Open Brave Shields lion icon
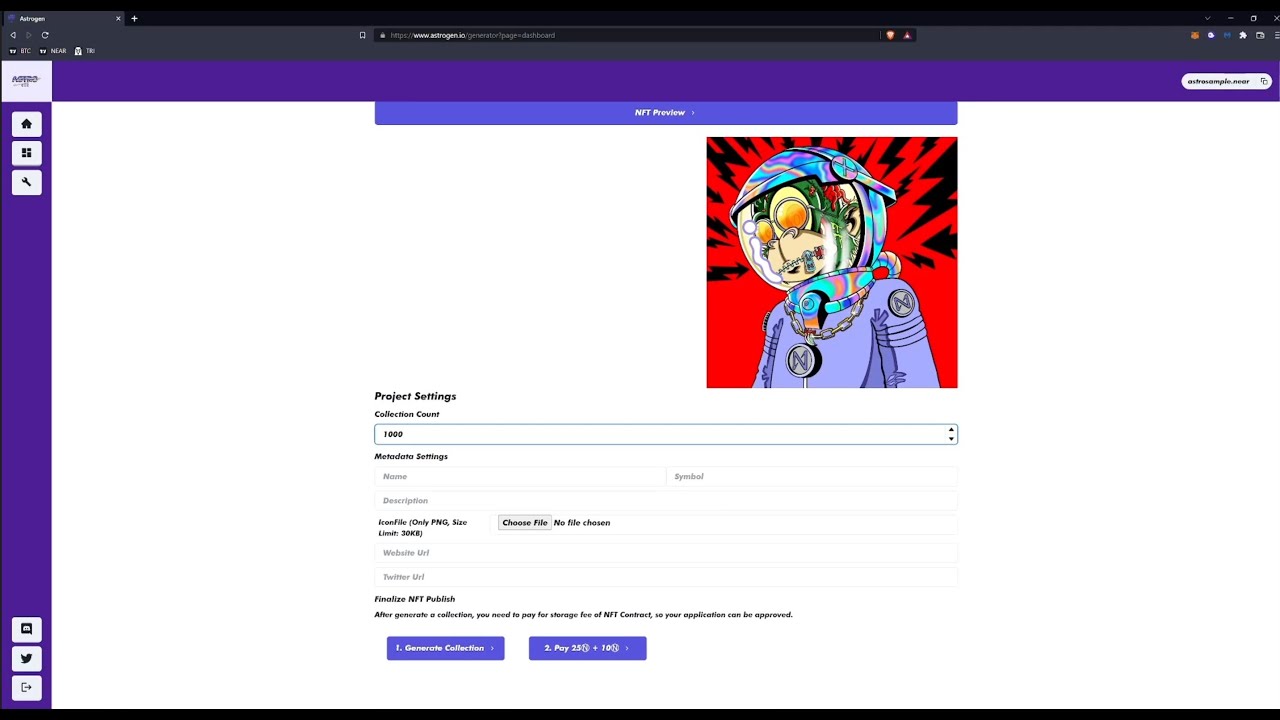The image size is (1280, 720). pos(890,35)
